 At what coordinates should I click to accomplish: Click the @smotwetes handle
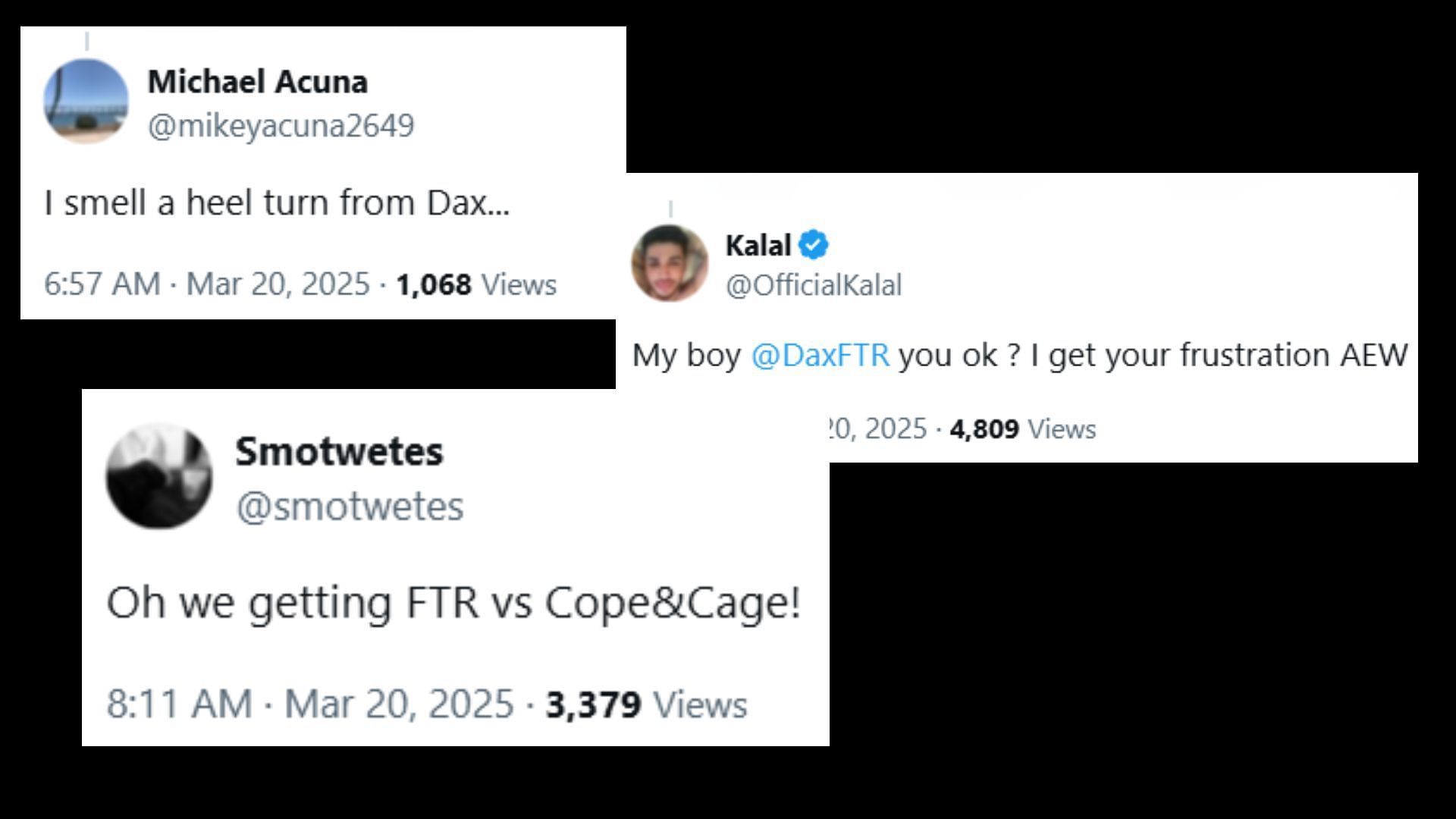(x=349, y=507)
